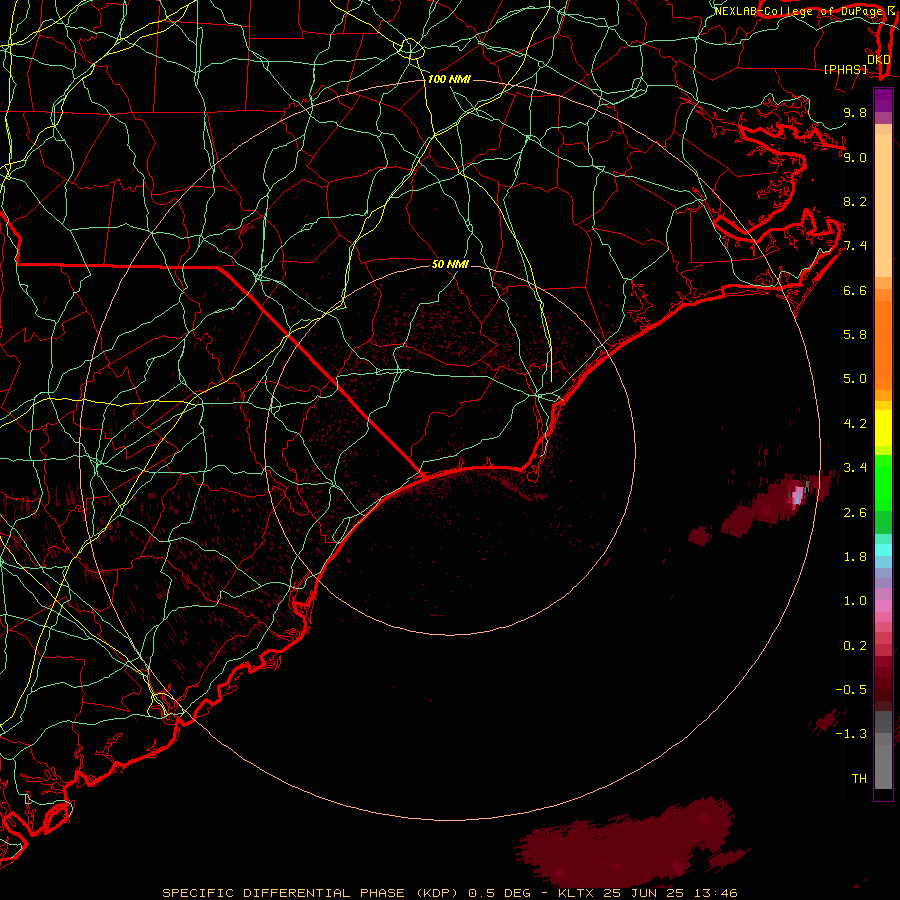Click the 6.6 scale value
This screenshot has width=900, height=900.
click(x=855, y=290)
